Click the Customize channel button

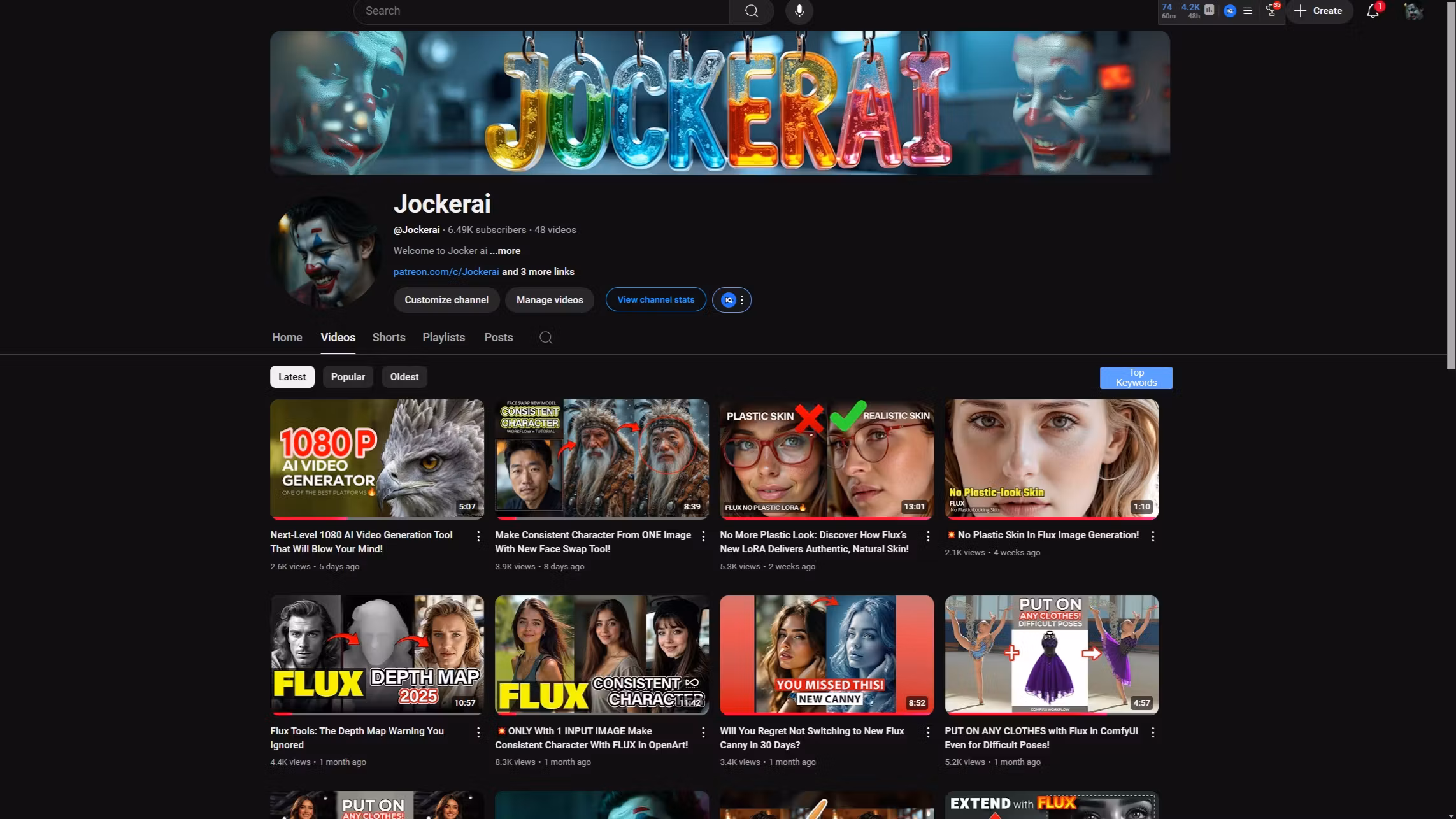(x=446, y=300)
